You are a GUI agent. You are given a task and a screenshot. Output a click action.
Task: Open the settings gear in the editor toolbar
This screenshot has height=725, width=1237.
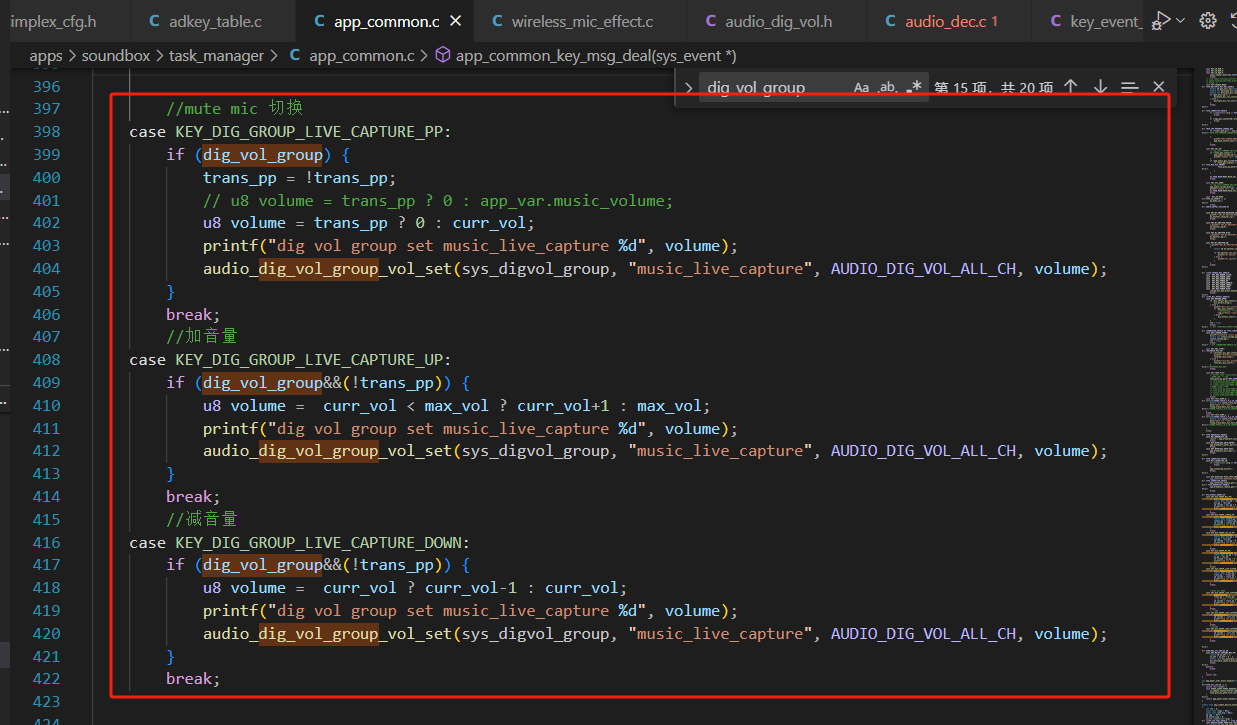point(1208,20)
